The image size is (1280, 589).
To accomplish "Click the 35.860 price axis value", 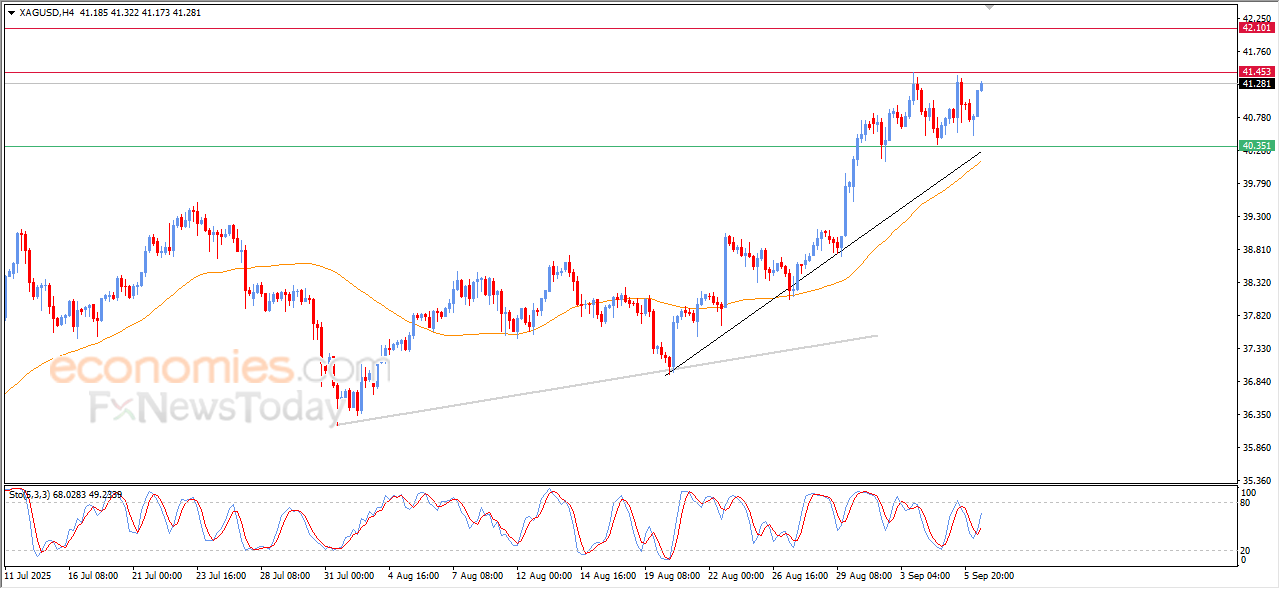I will tap(1256, 447).
